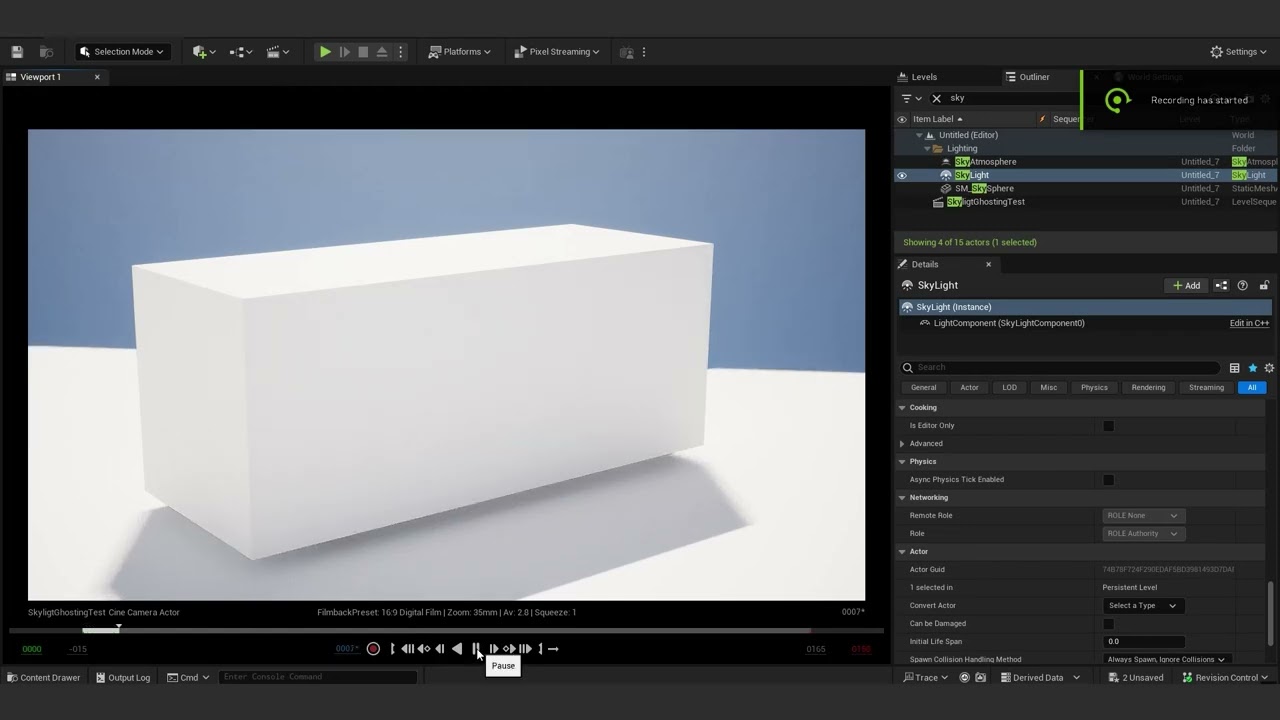Viewport: 1280px width, 720px height.
Task: Open the Settings dropdown menu
Action: (x=1238, y=52)
